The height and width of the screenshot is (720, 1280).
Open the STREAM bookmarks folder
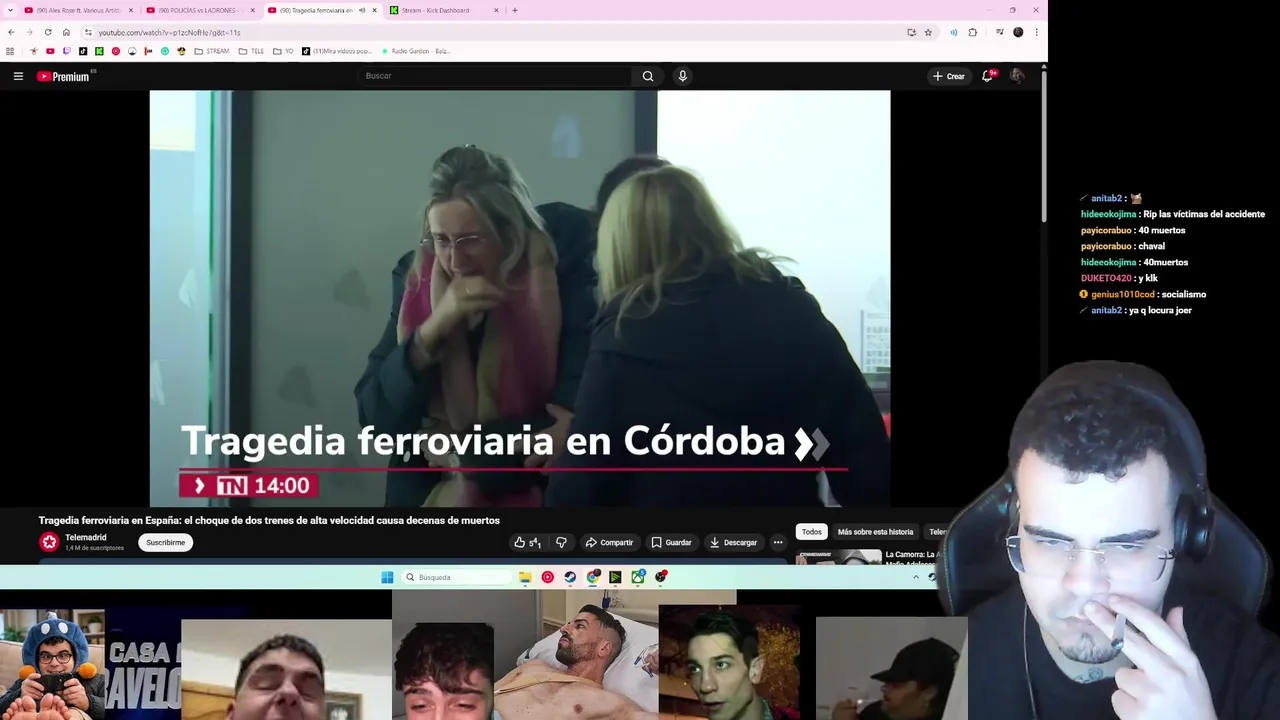tap(211, 51)
